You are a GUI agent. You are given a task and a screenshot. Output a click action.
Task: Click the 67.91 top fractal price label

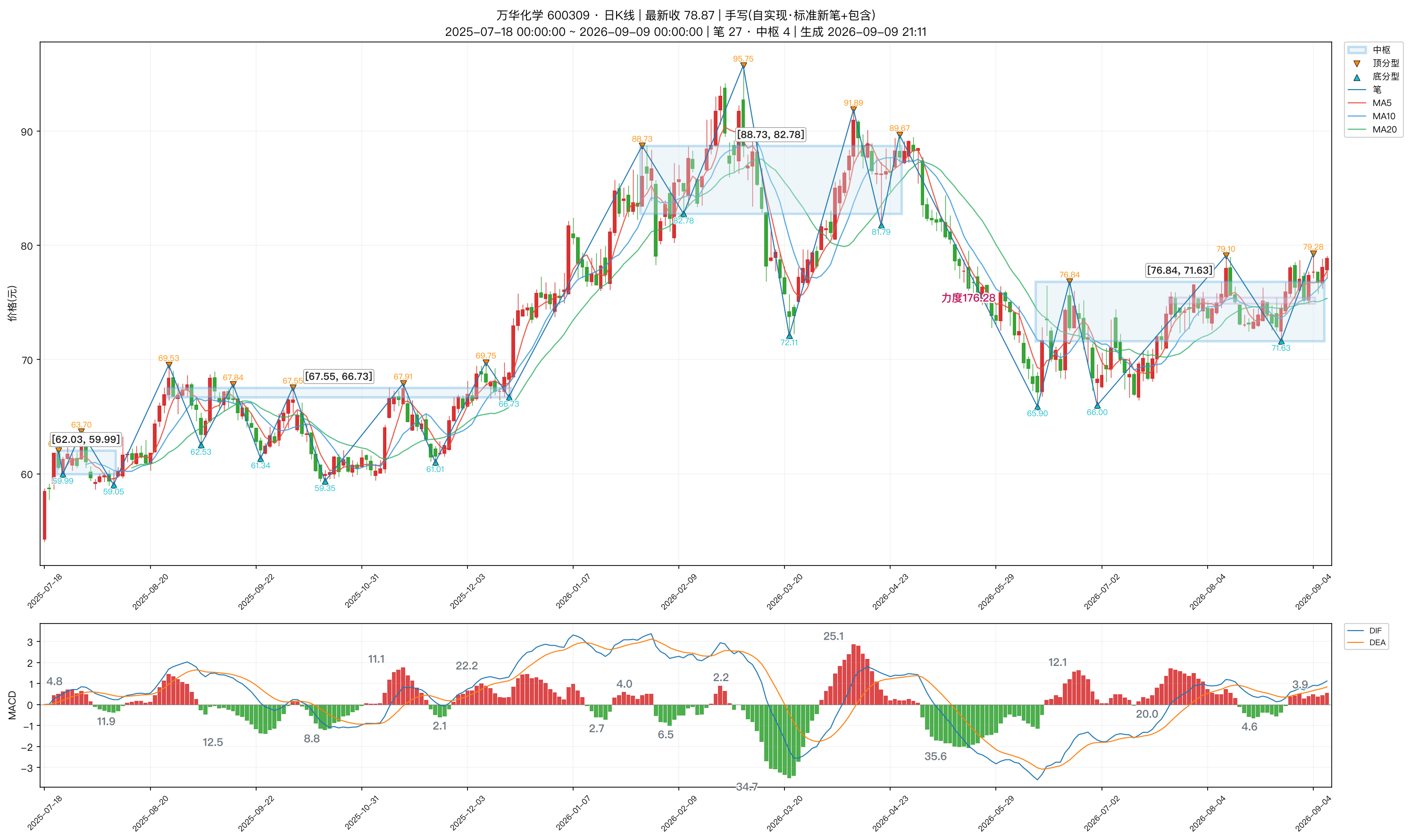[x=403, y=376]
